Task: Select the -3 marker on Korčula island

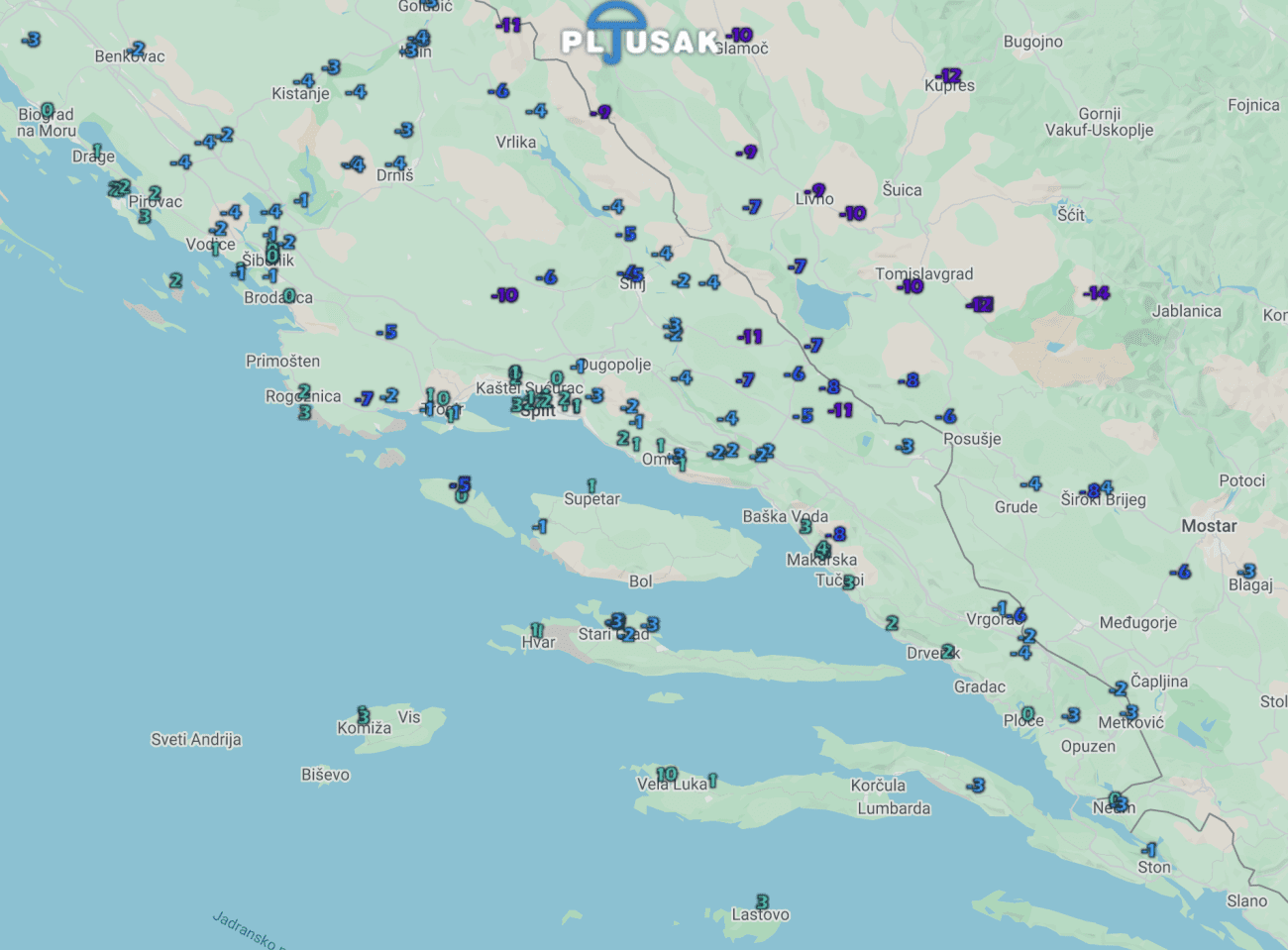Action: [976, 786]
